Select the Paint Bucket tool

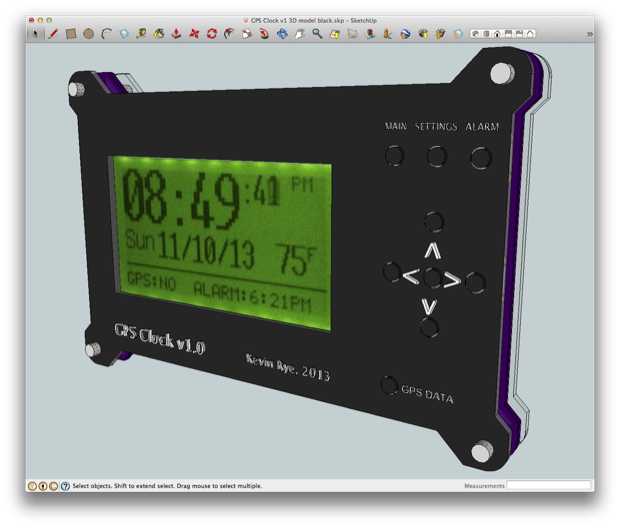coord(159,34)
